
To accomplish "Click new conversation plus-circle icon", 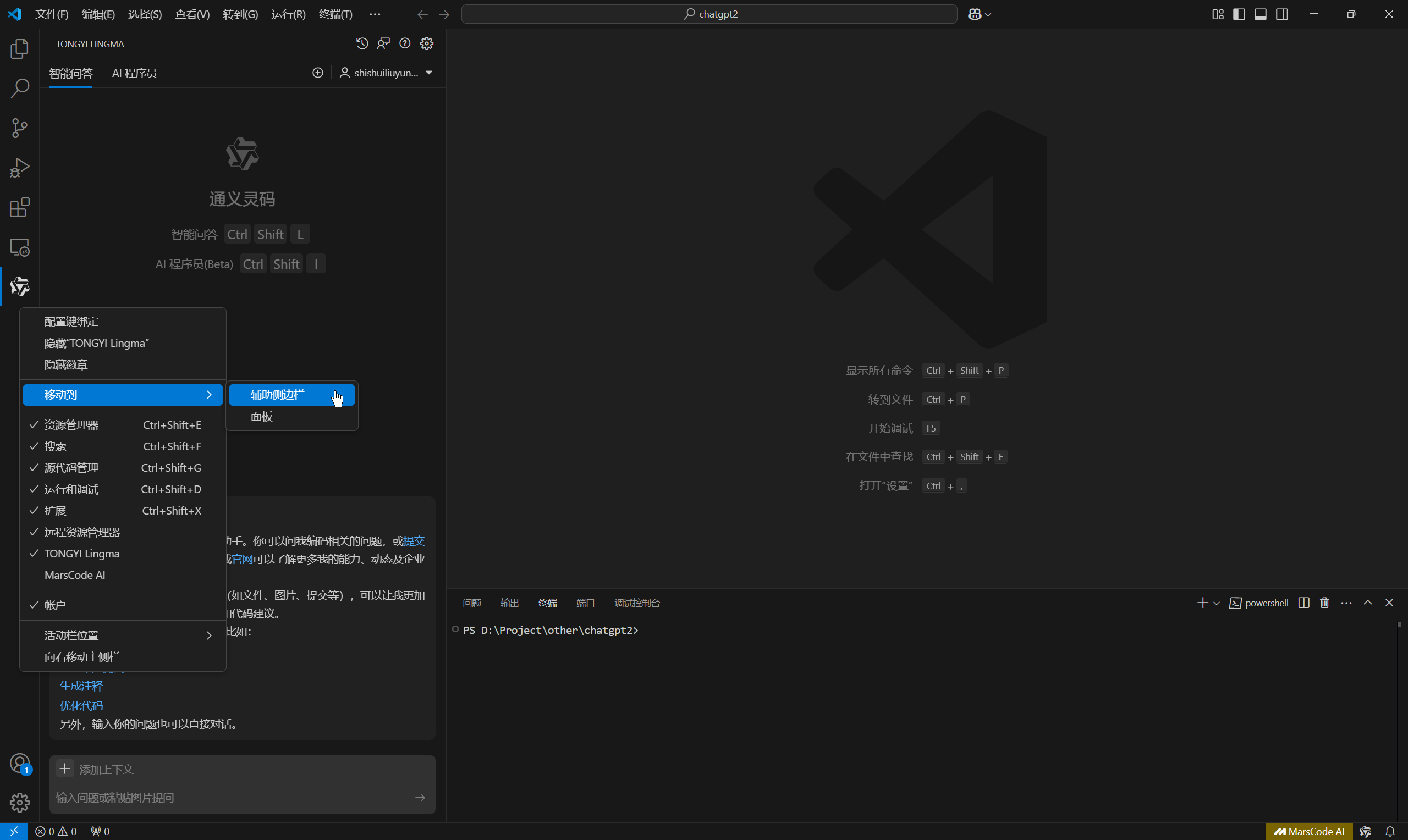I will (x=317, y=73).
